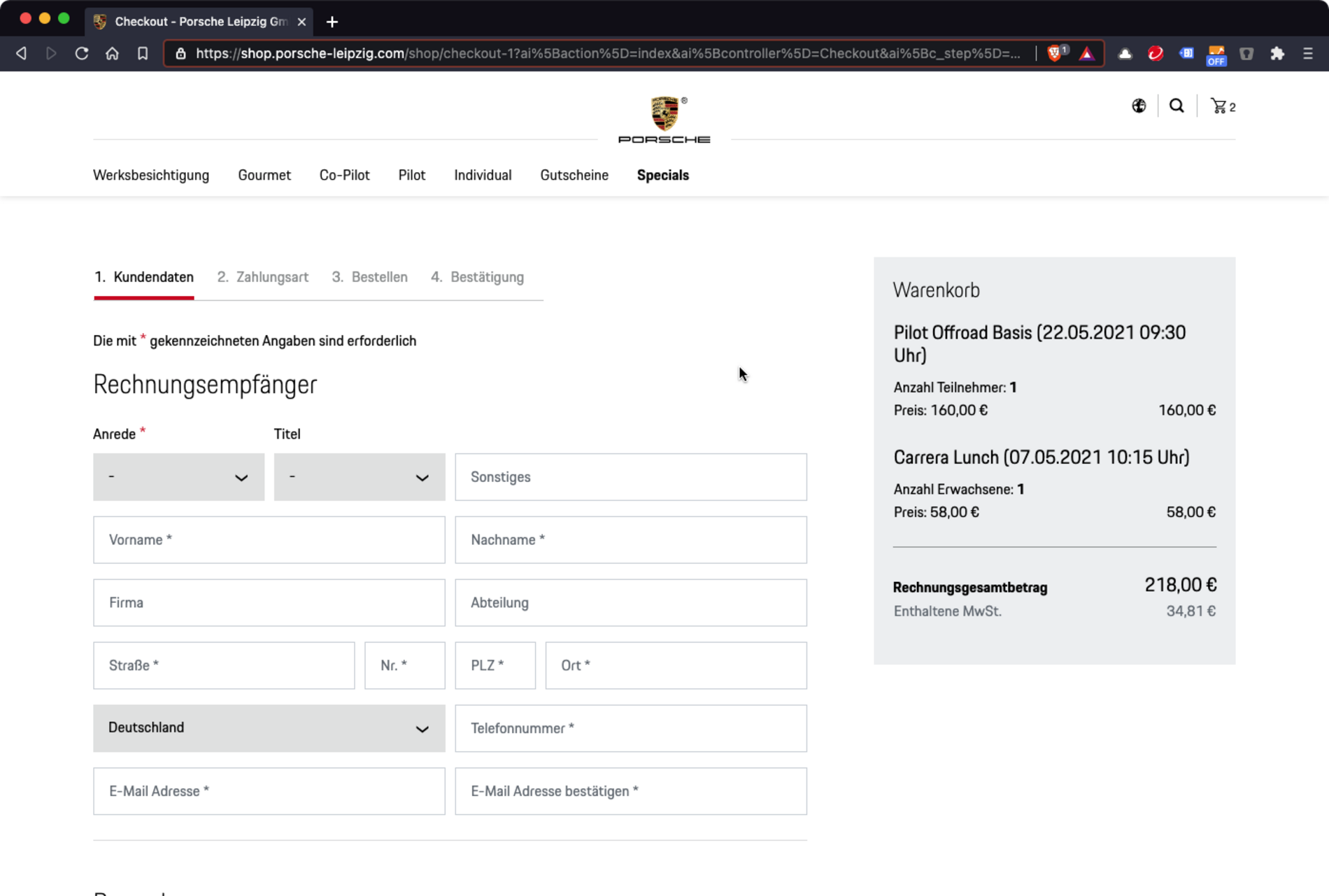Focus the Straße field
This screenshot has width=1329, height=896.
[x=224, y=666]
